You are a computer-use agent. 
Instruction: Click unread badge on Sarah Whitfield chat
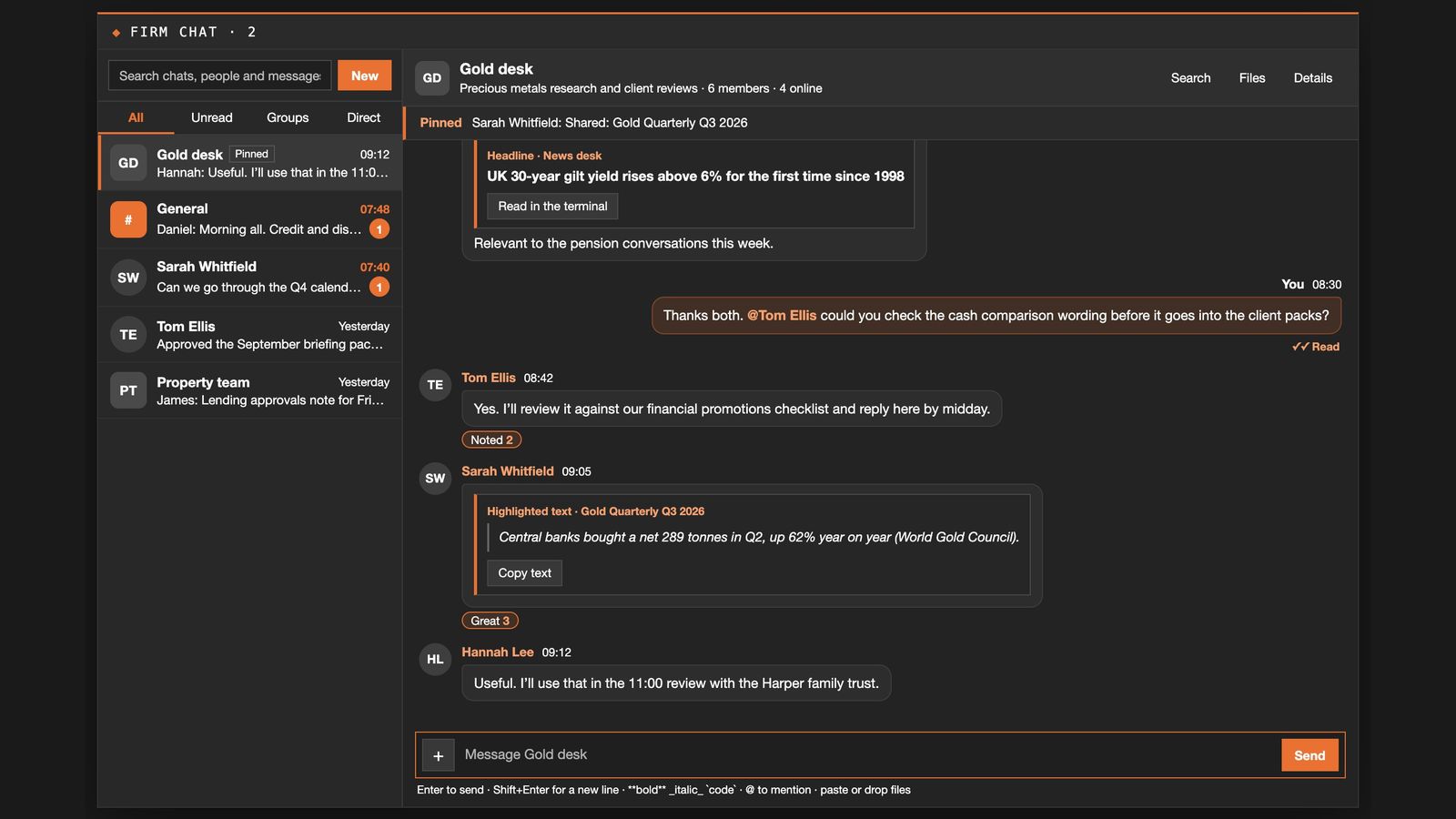coord(379,287)
